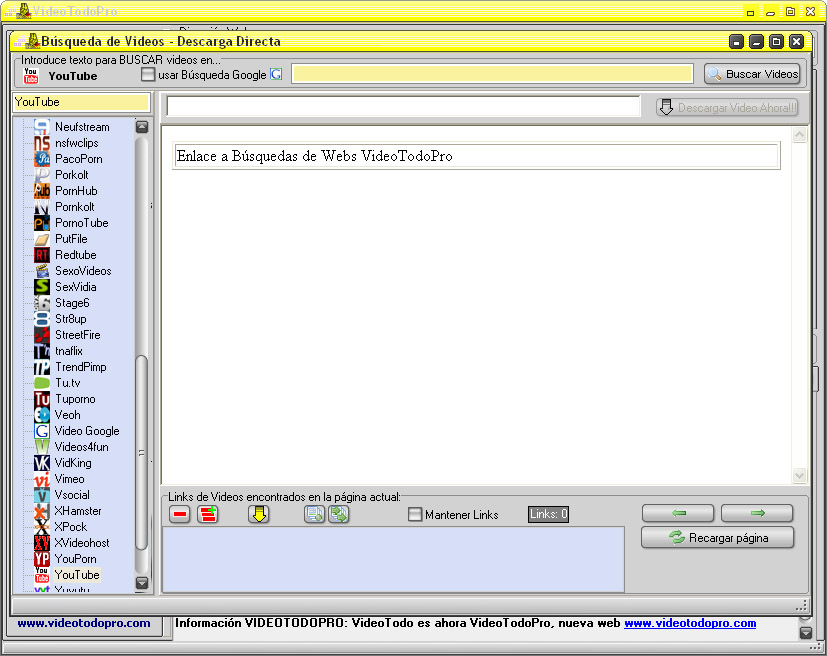Click the Tu.tv green icon
The image size is (827, 656).
coord(42,383)
